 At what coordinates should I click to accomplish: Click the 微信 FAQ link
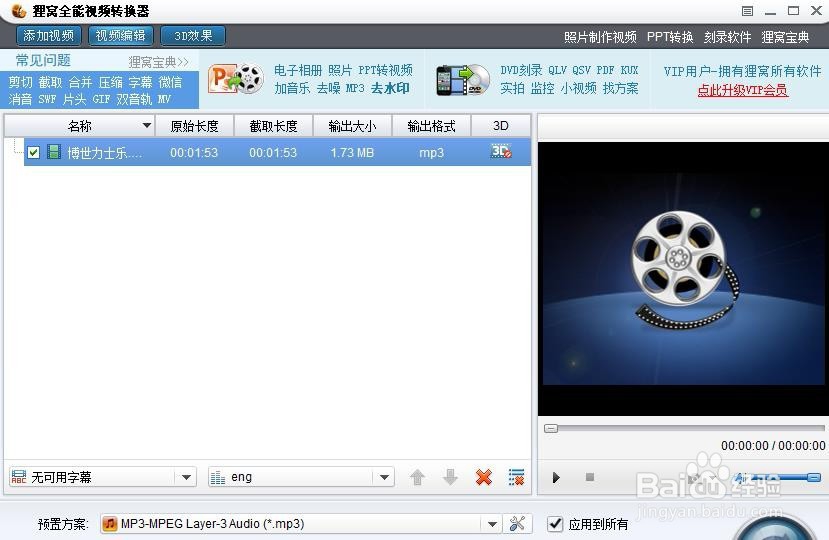(x=170, y=82)
